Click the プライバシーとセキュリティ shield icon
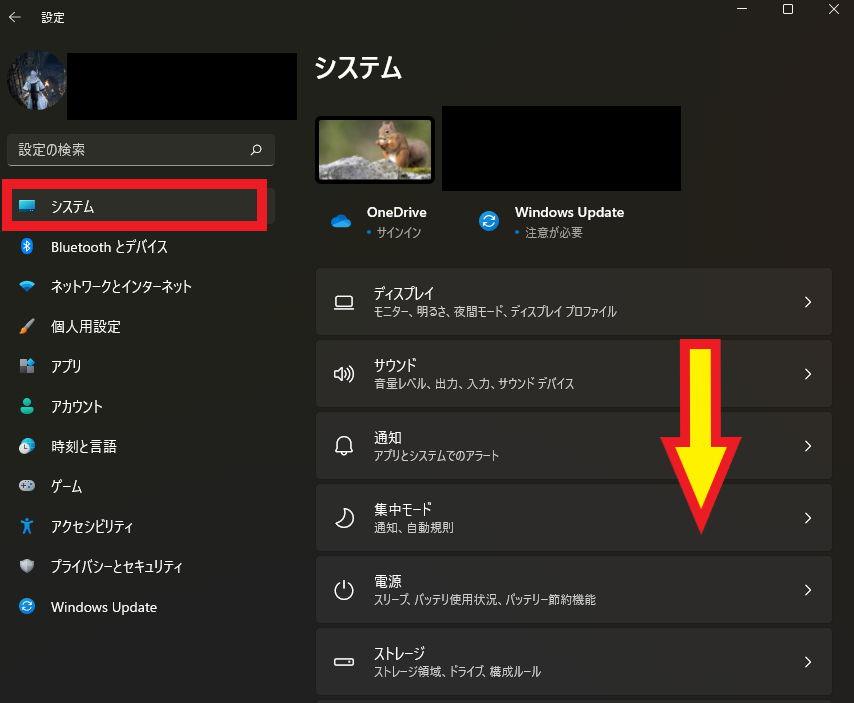 pos(27,567)
